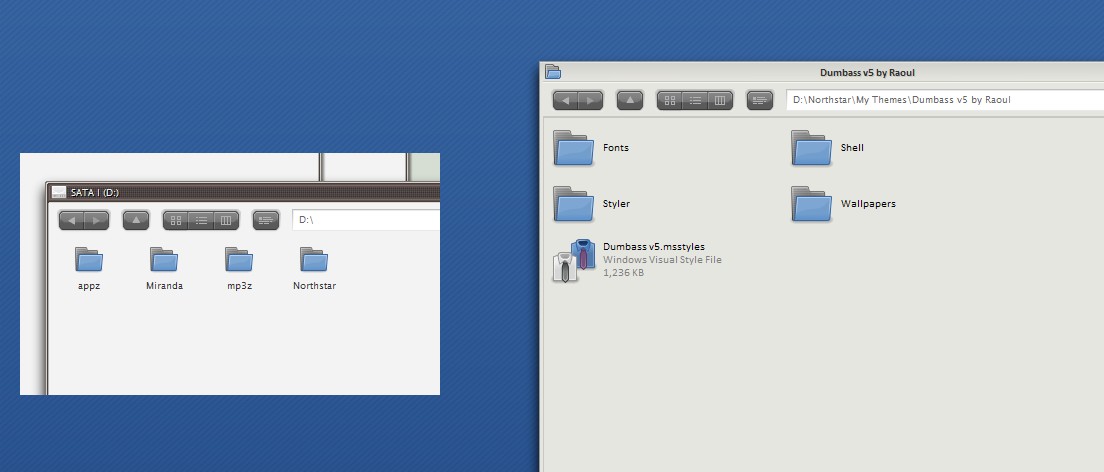Click the Styler folder label
1104x472 pixels.
pyautogui.click(x=616, y=204)
